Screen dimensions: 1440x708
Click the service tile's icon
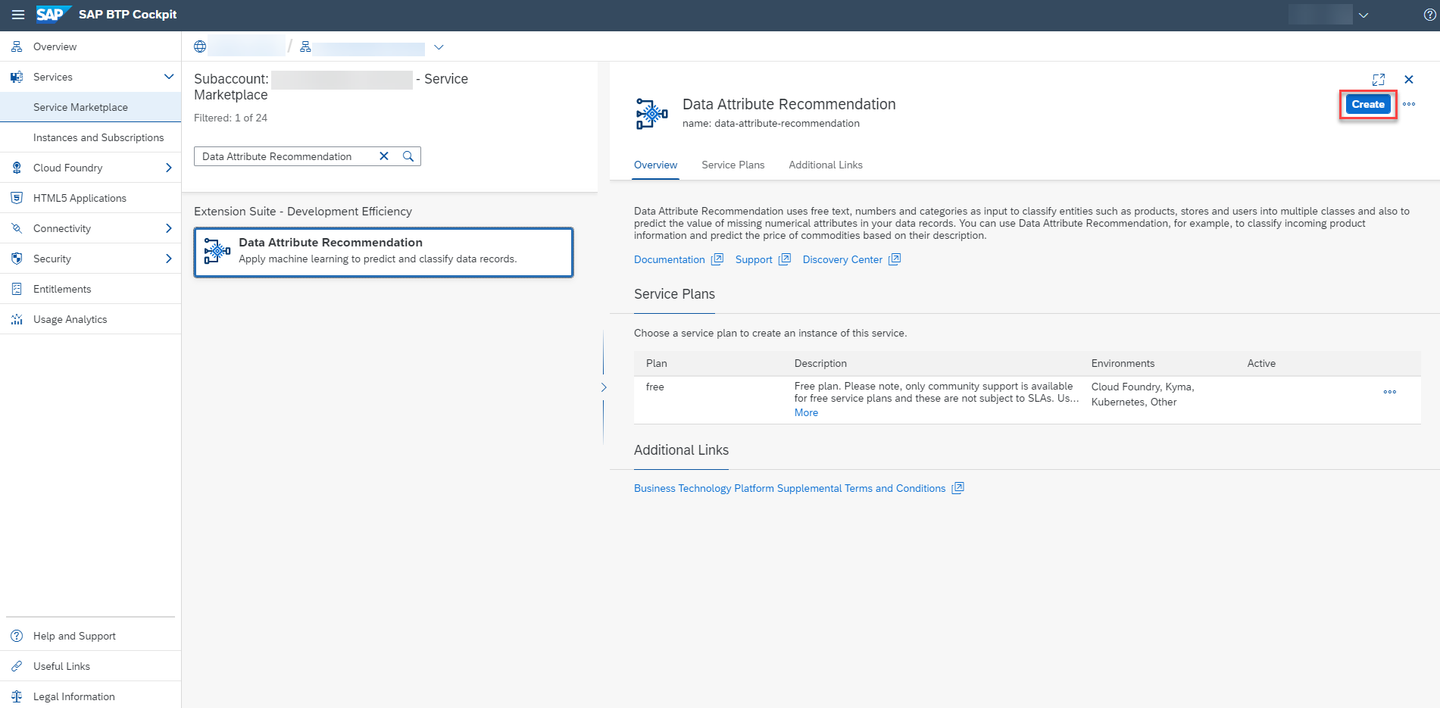click(x=217, y=251)
